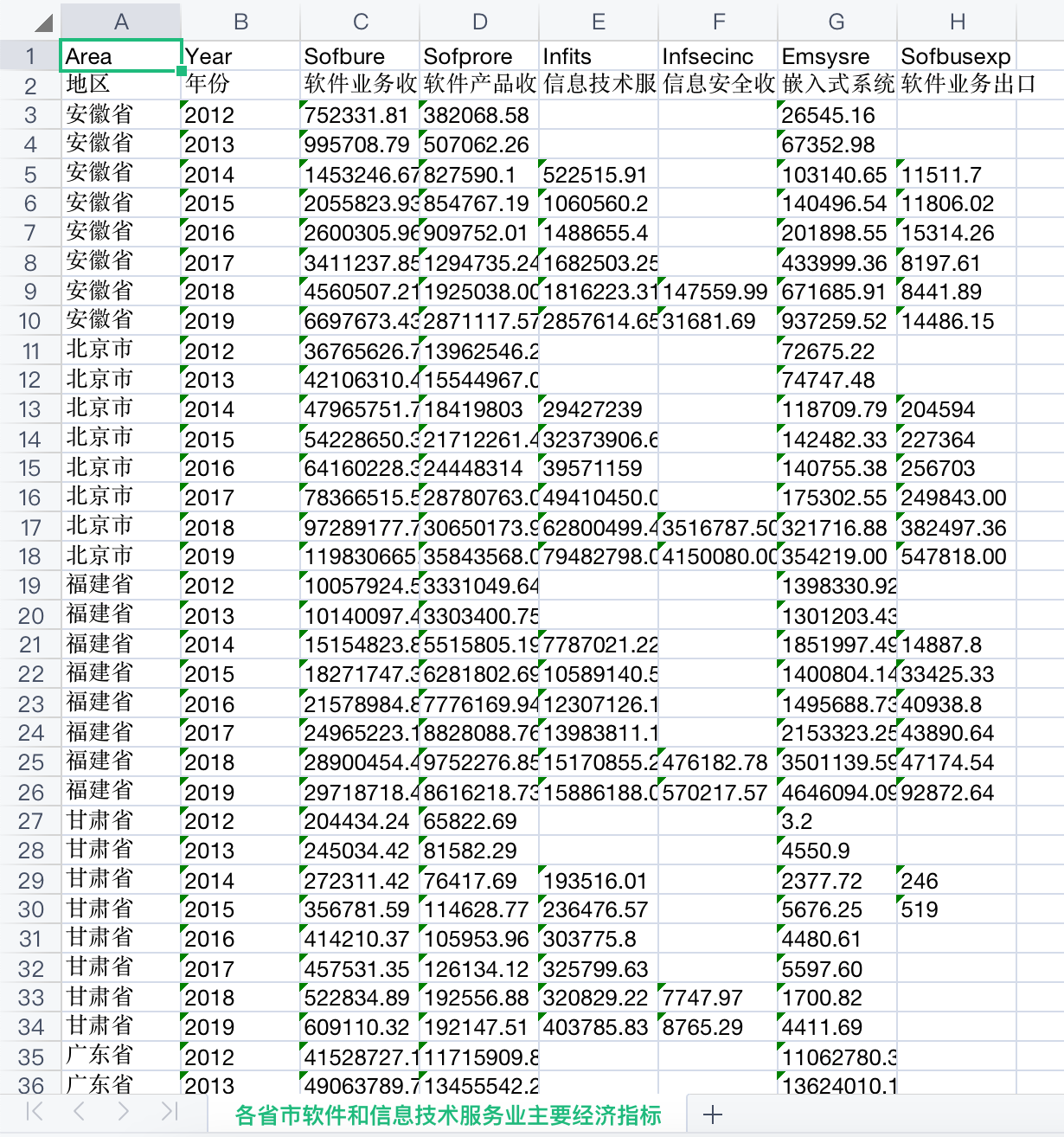Click cell with value 31681.69
Screen dimensions: 1064x1137
click(x=718, y=321)
